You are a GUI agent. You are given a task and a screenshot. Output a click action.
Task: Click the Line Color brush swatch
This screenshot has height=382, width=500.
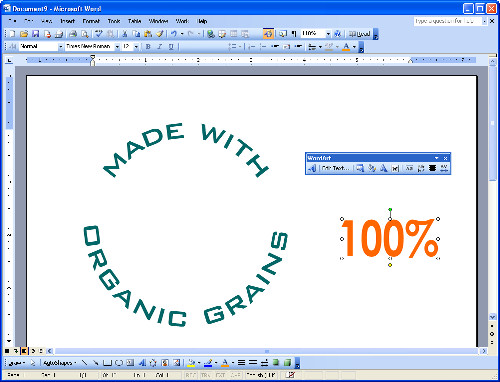click(208, 362)
